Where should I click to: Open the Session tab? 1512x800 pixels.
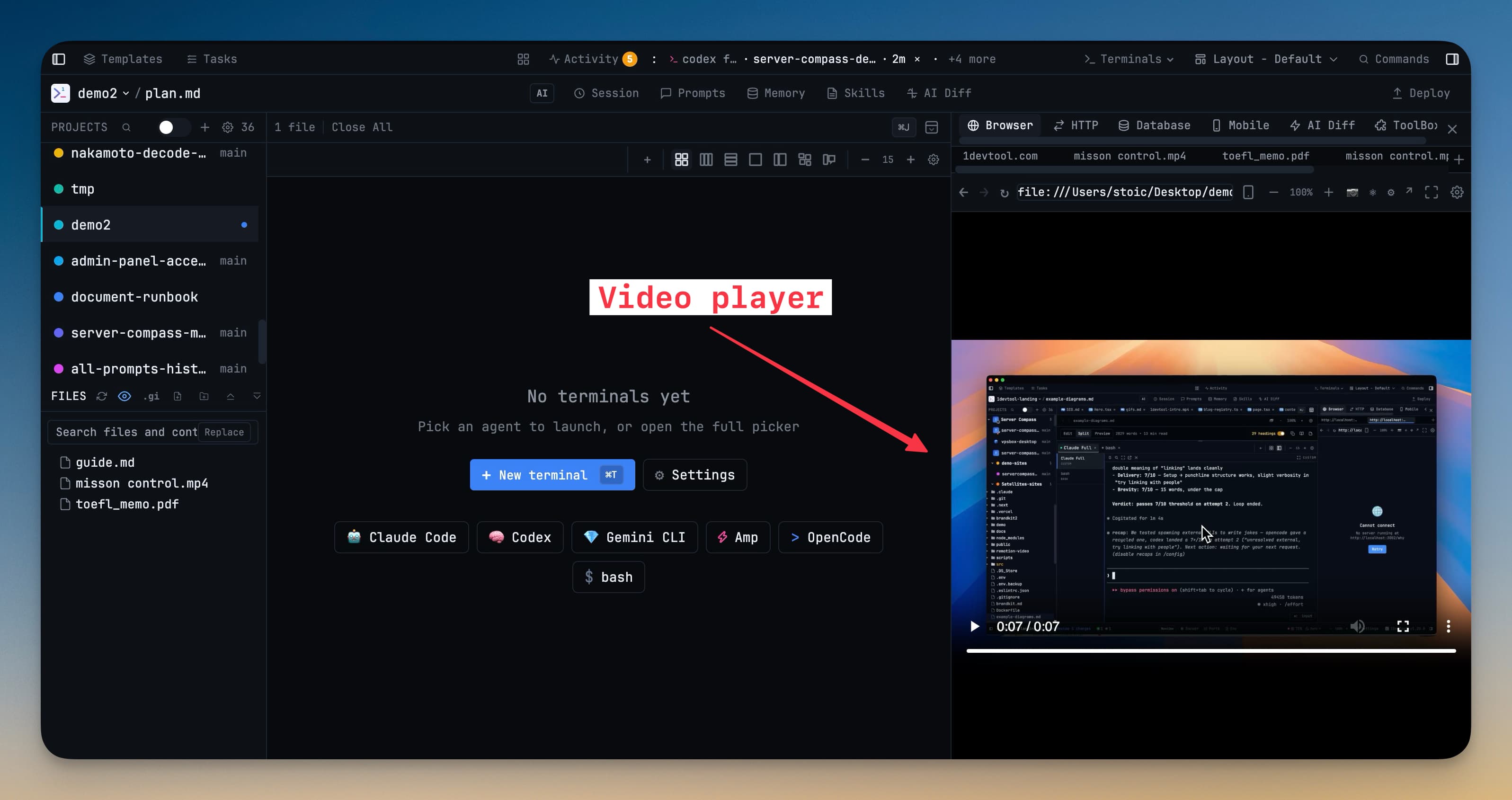point(606,93)
